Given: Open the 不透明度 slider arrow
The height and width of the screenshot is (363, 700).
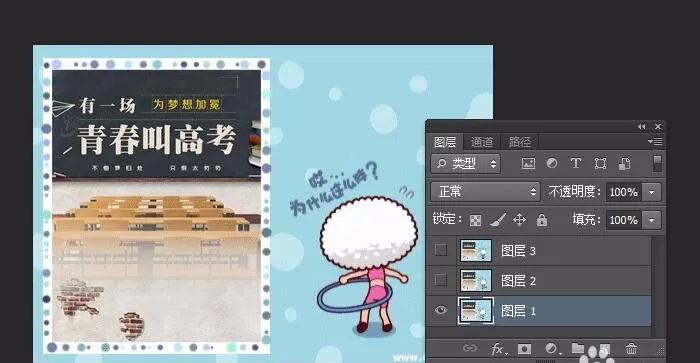Looking at the screenshot, I should point(651,192).
